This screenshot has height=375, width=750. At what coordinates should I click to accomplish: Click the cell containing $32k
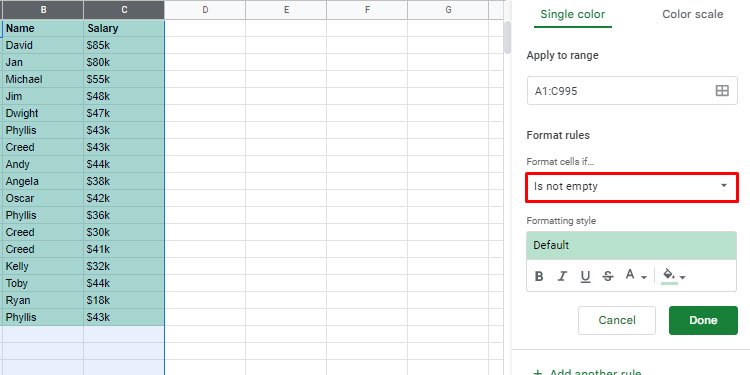click(124, 266)
